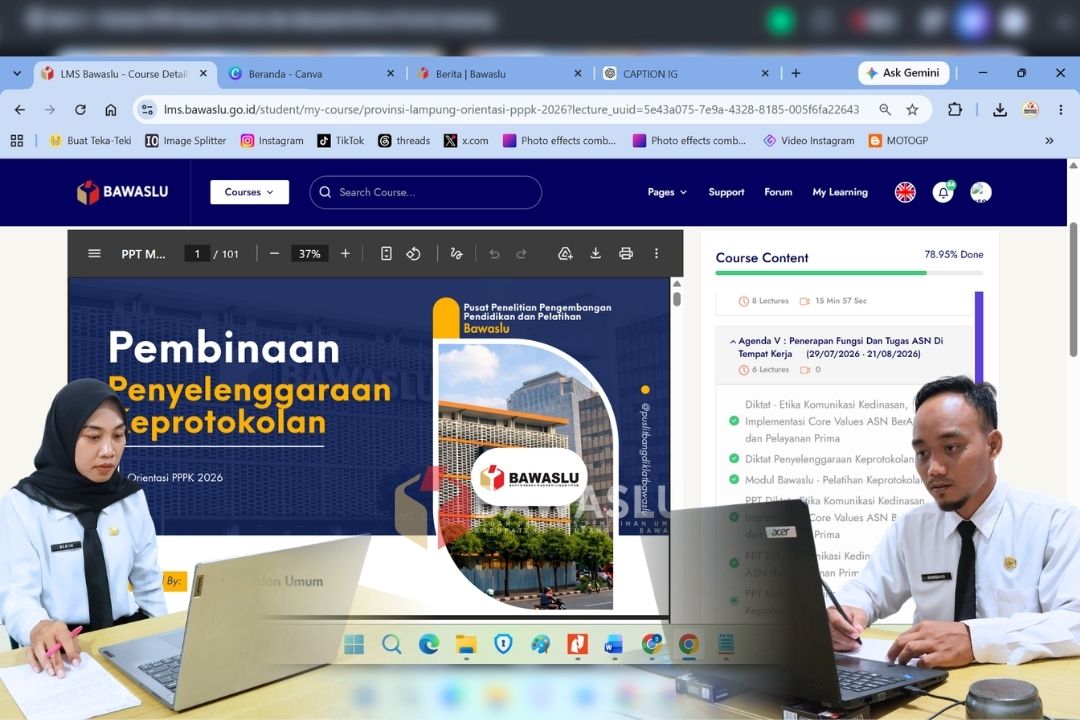Open Windows Start menu in taskbar
Screen dimensions: 1080x720
click(x=354, y=644)
